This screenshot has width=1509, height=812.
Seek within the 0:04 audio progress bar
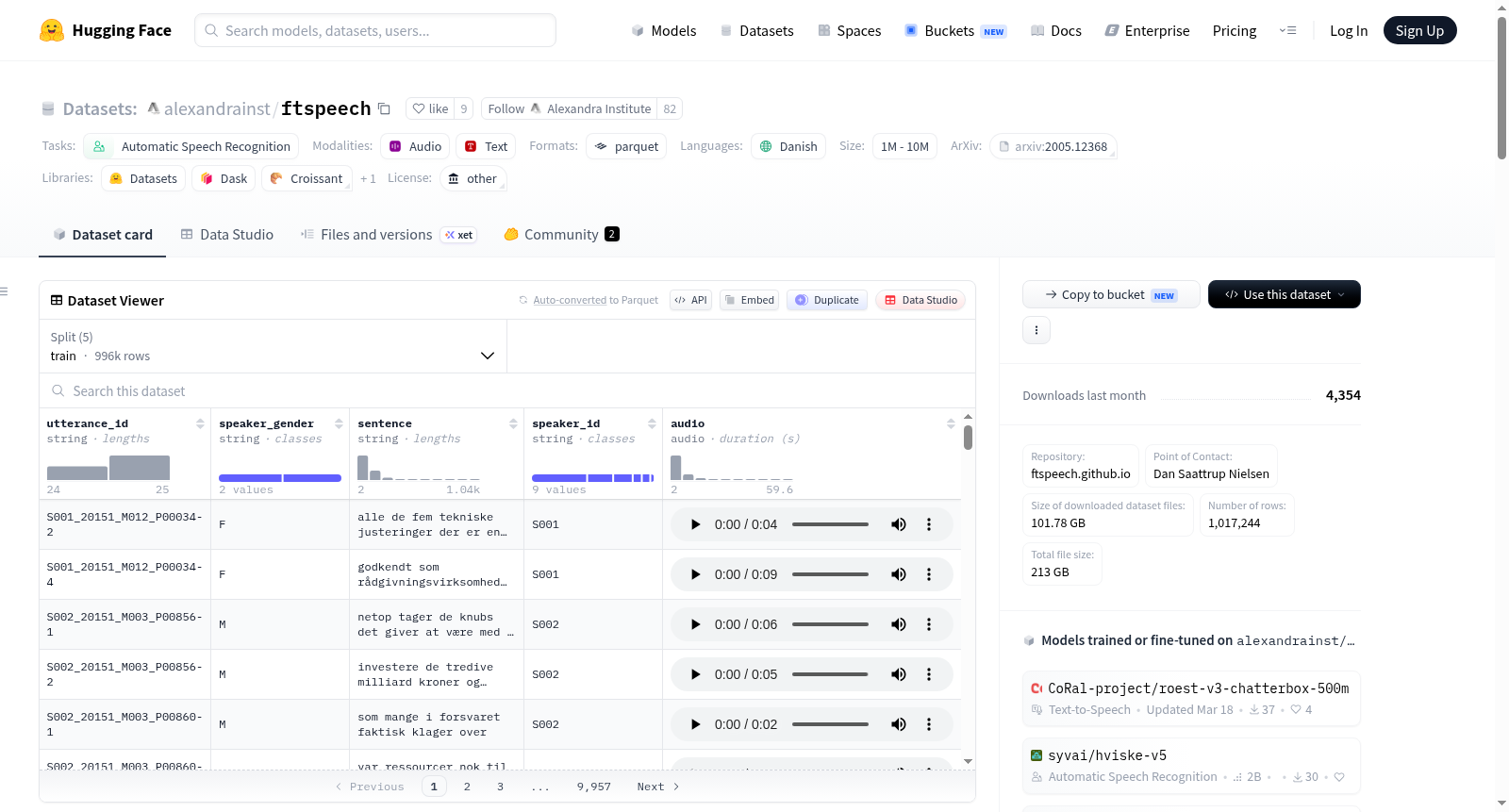pos(830,524)
